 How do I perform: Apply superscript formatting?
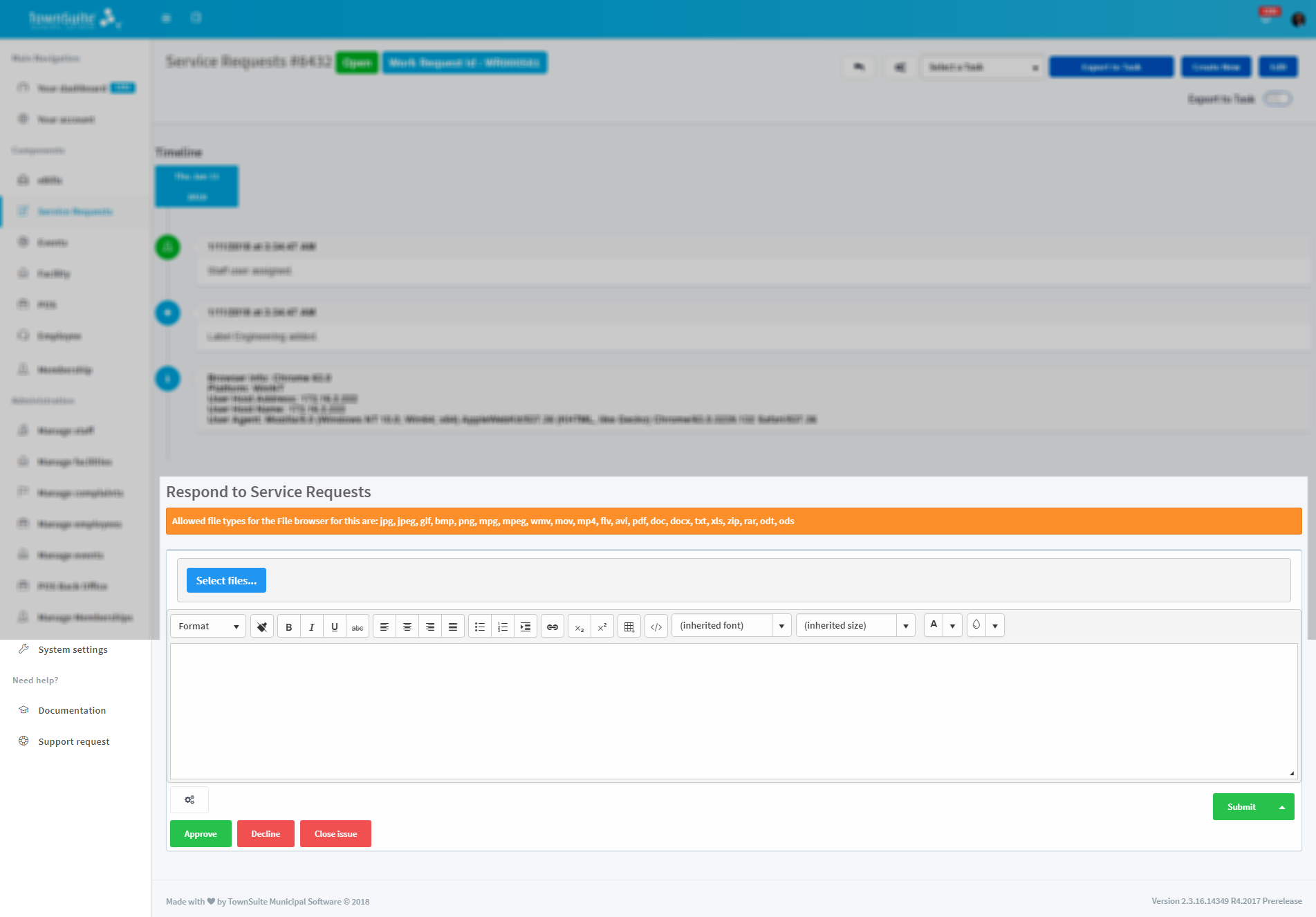602,625
